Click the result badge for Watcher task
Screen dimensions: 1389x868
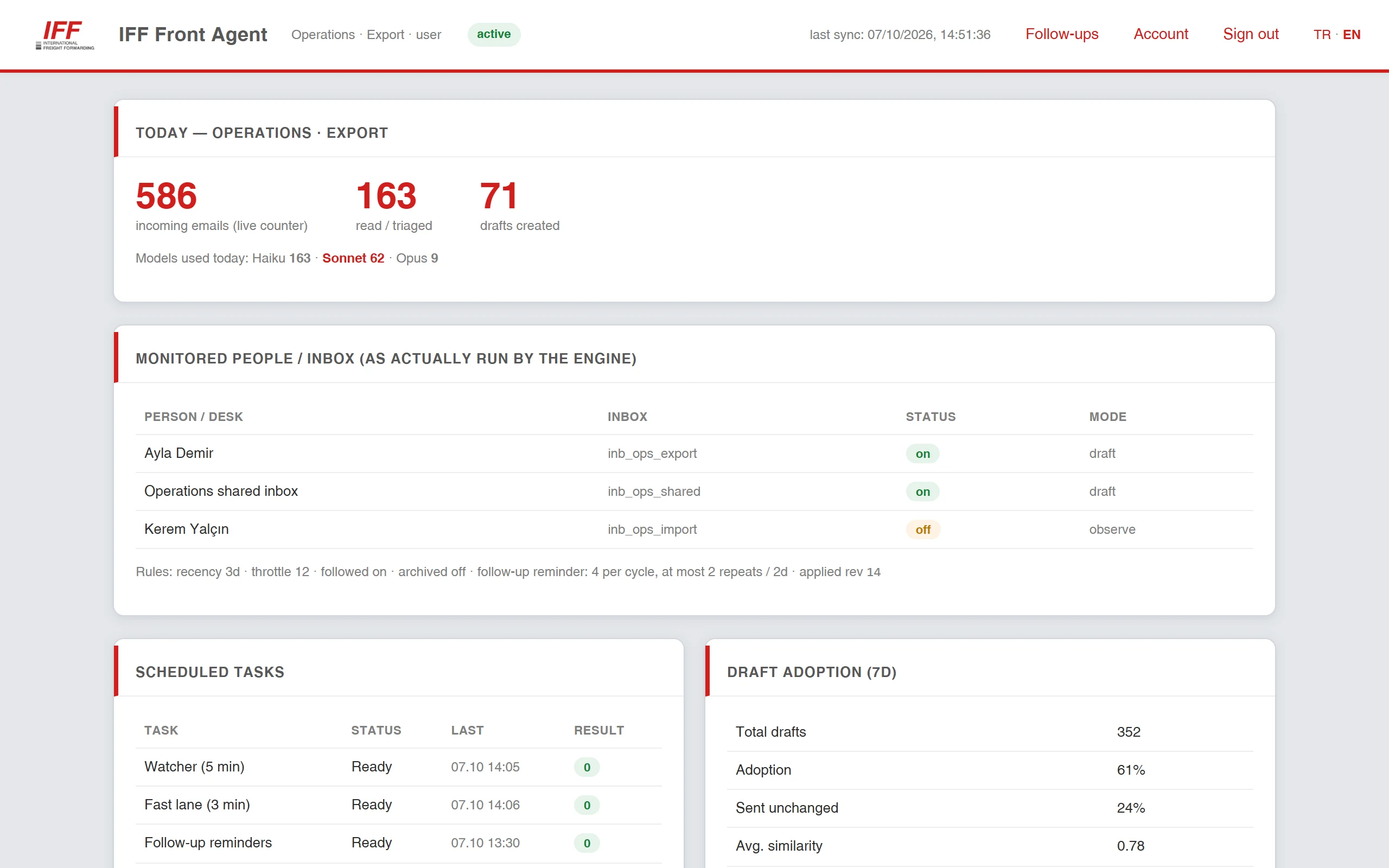click(587, 767)
